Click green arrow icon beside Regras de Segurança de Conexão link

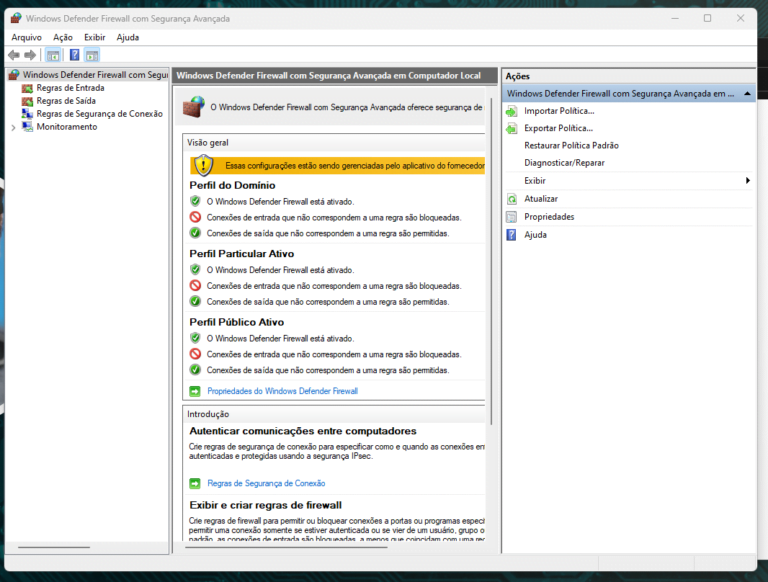(x=195, y=484)
